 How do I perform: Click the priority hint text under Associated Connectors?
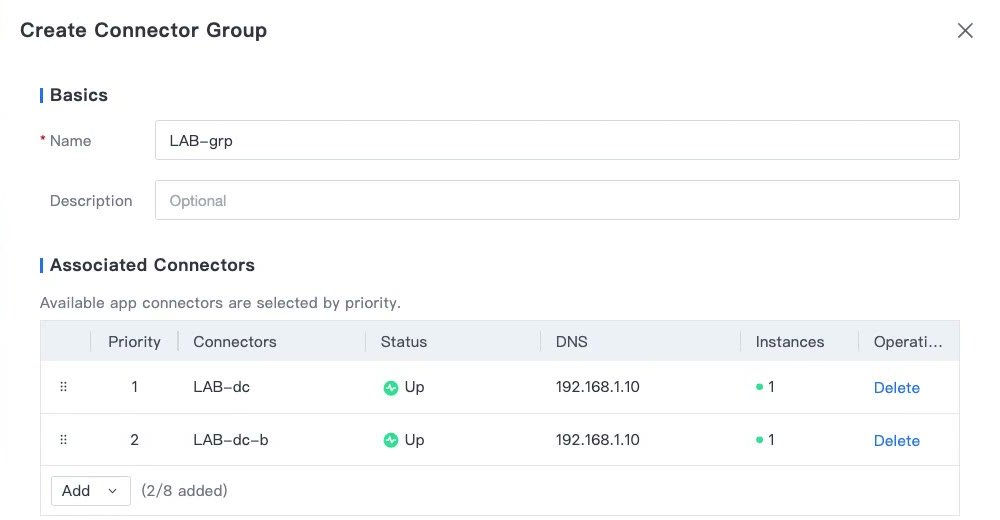coord(220,302)
